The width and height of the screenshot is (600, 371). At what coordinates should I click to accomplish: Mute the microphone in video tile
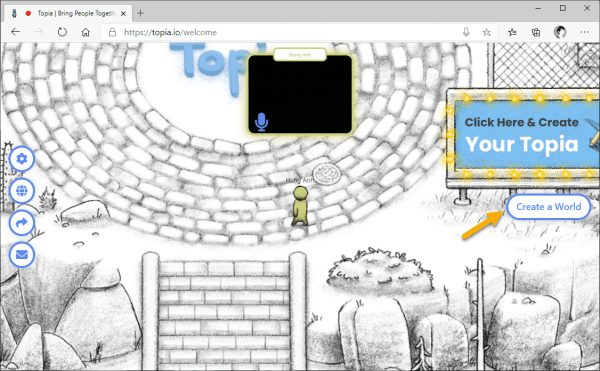pyautogui.click(x=261, y=122)
